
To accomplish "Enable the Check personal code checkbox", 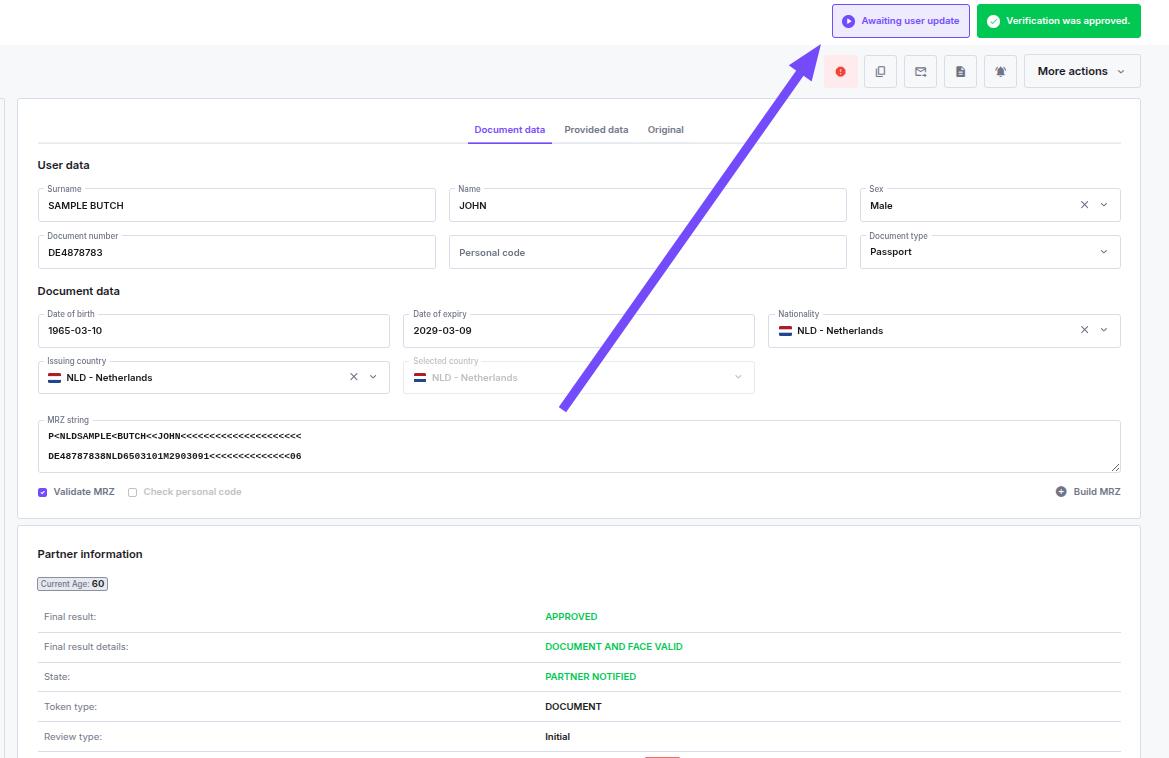I will pyautogui.click(x=132, y=492).
